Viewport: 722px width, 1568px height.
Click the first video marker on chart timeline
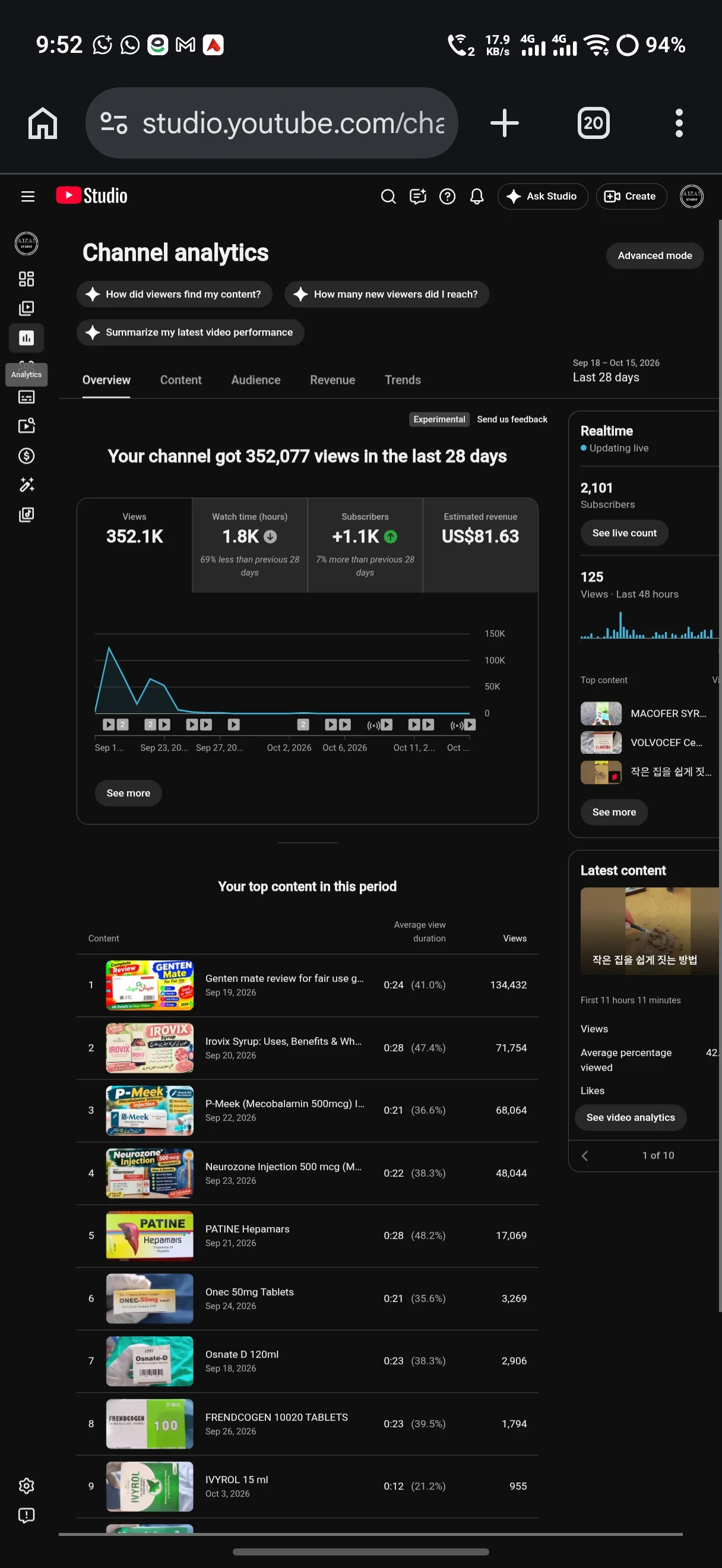coord(108,725)
